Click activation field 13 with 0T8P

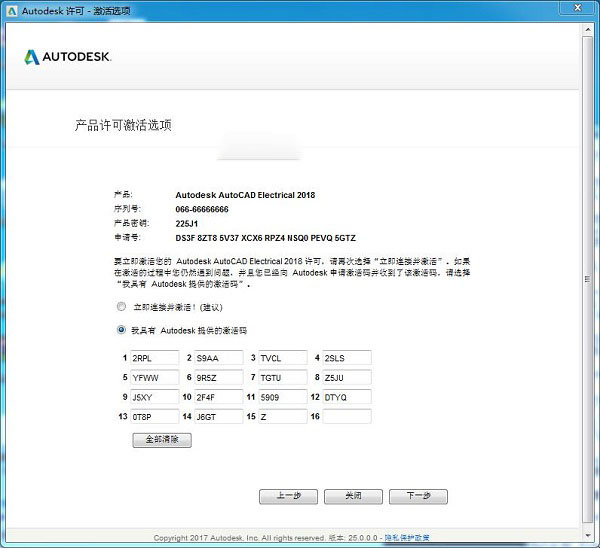point(154,416)
